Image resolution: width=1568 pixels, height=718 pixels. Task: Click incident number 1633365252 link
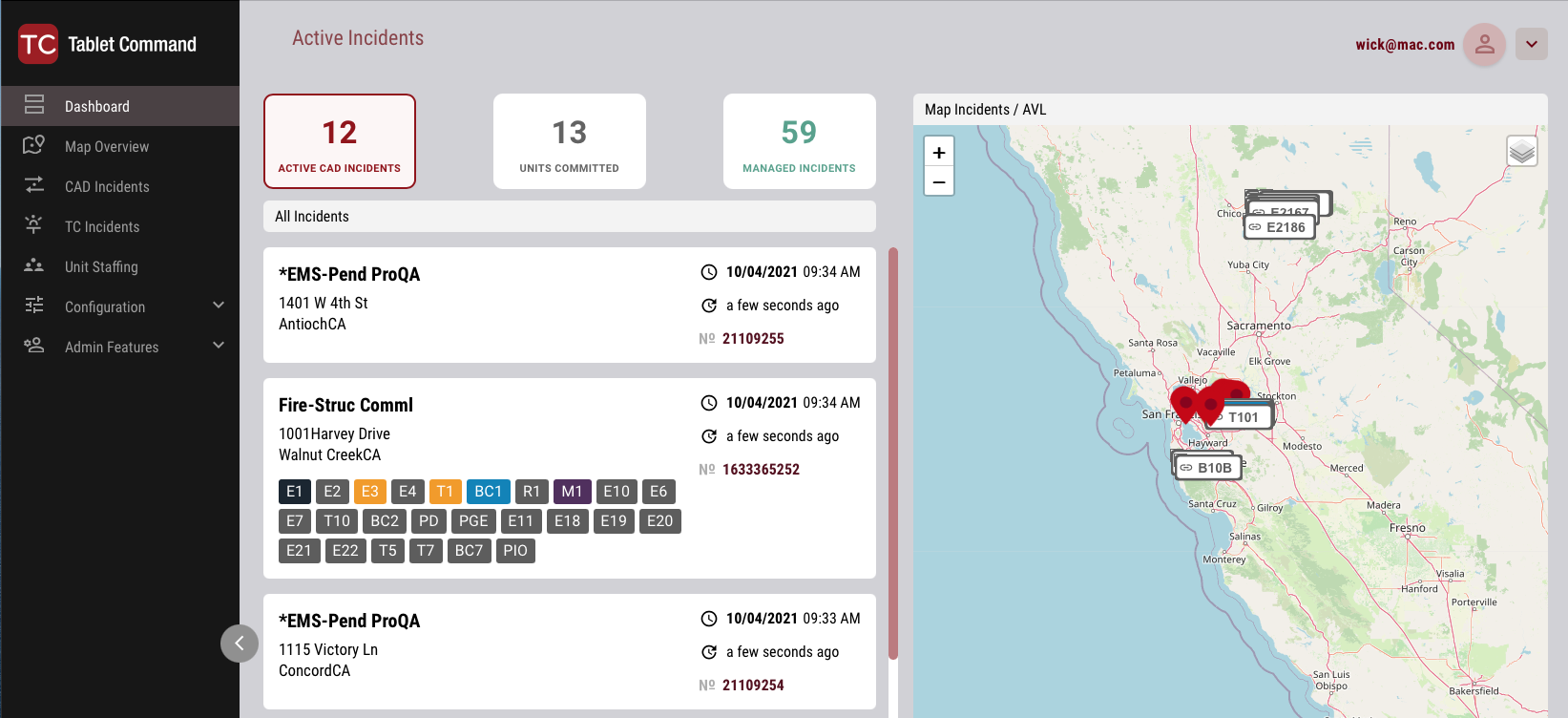(x=761, y=470)
